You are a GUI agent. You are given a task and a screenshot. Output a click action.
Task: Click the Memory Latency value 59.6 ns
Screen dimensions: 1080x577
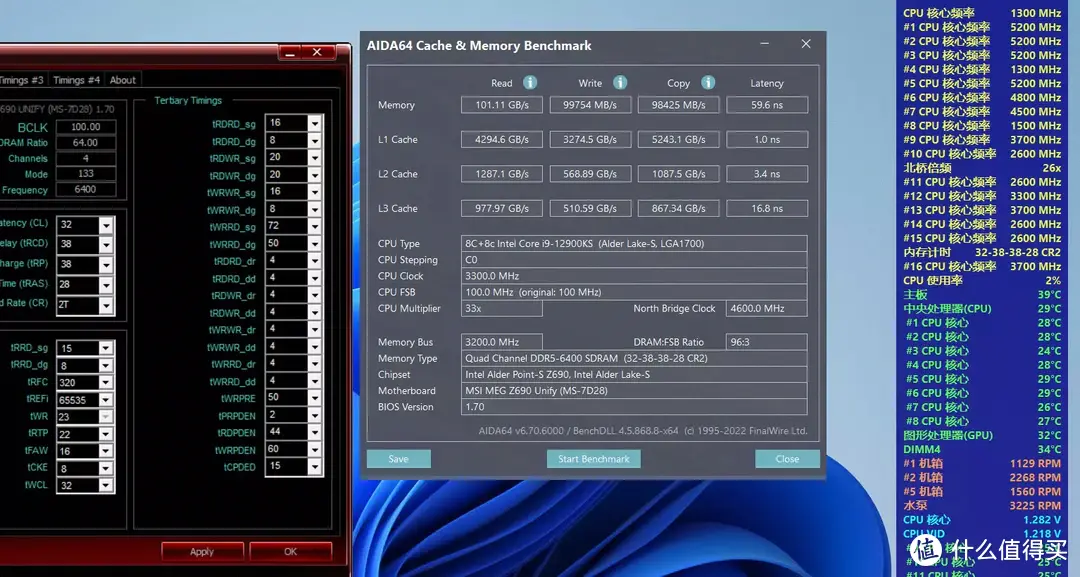click(767, 105)
